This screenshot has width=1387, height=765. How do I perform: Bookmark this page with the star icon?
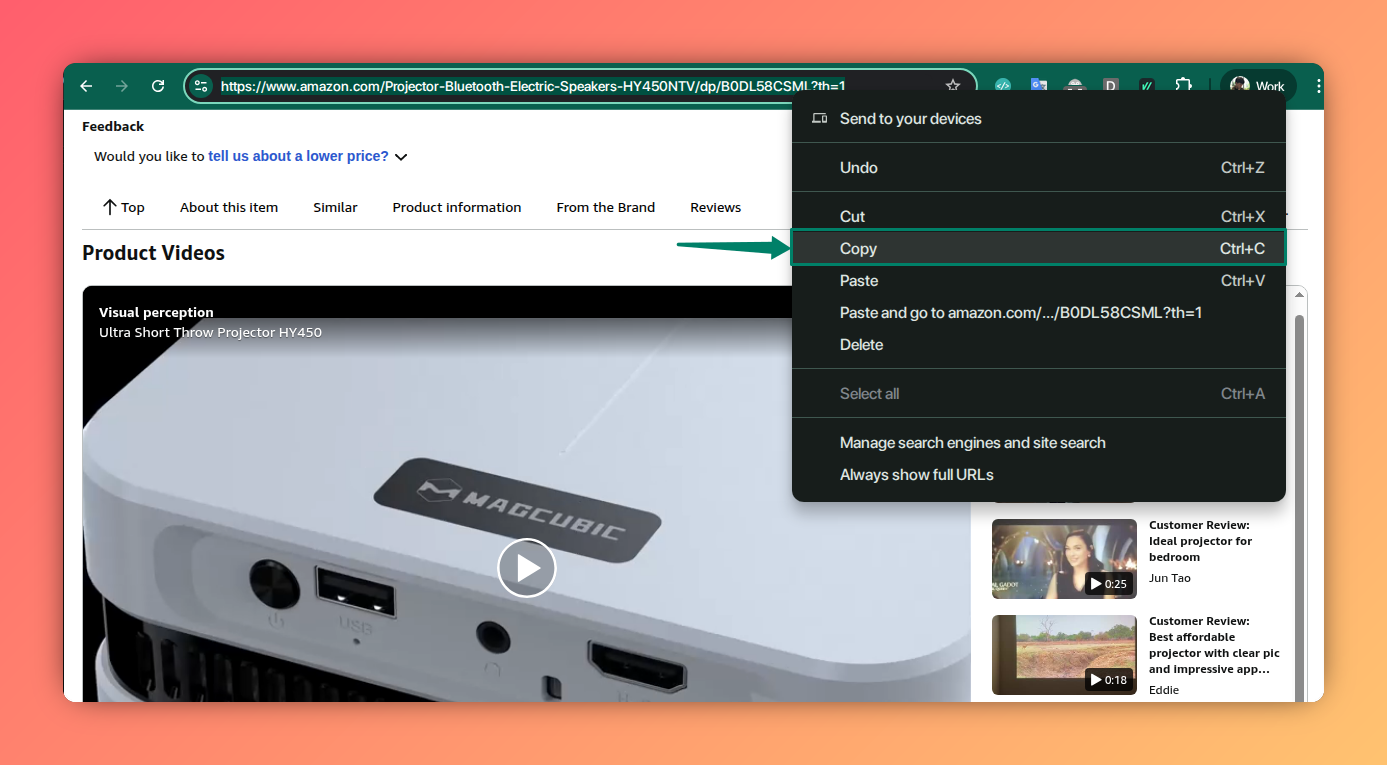(x=953, y=86)
